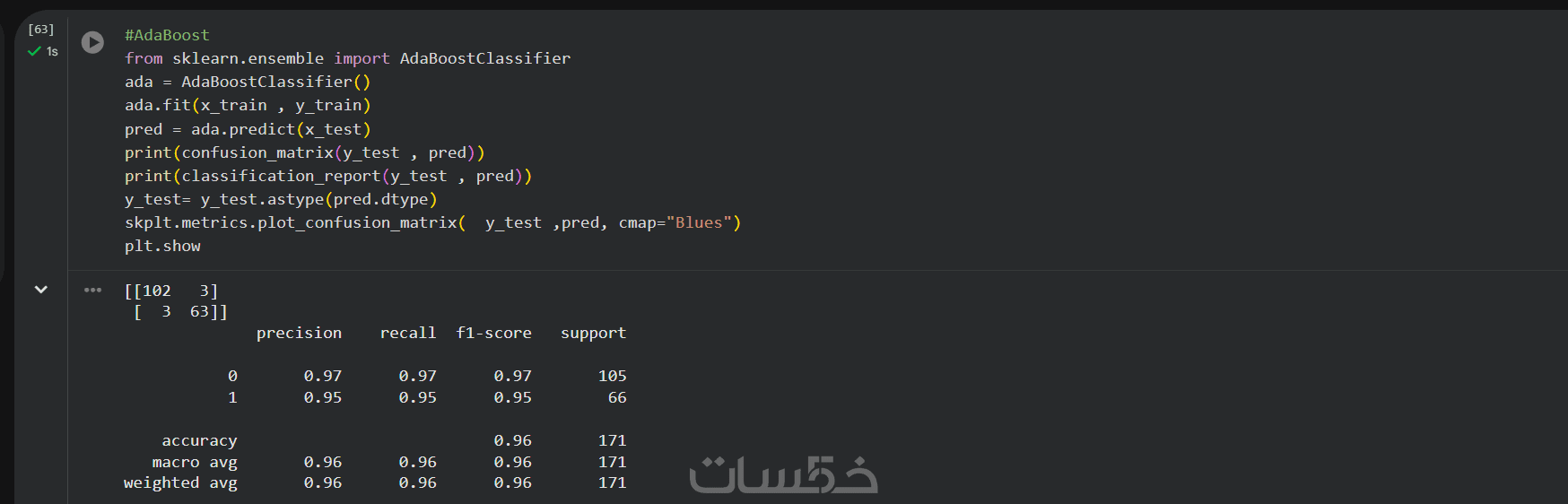Run the AdaBoost code cell
The image size is (1568, 504).
92,42
